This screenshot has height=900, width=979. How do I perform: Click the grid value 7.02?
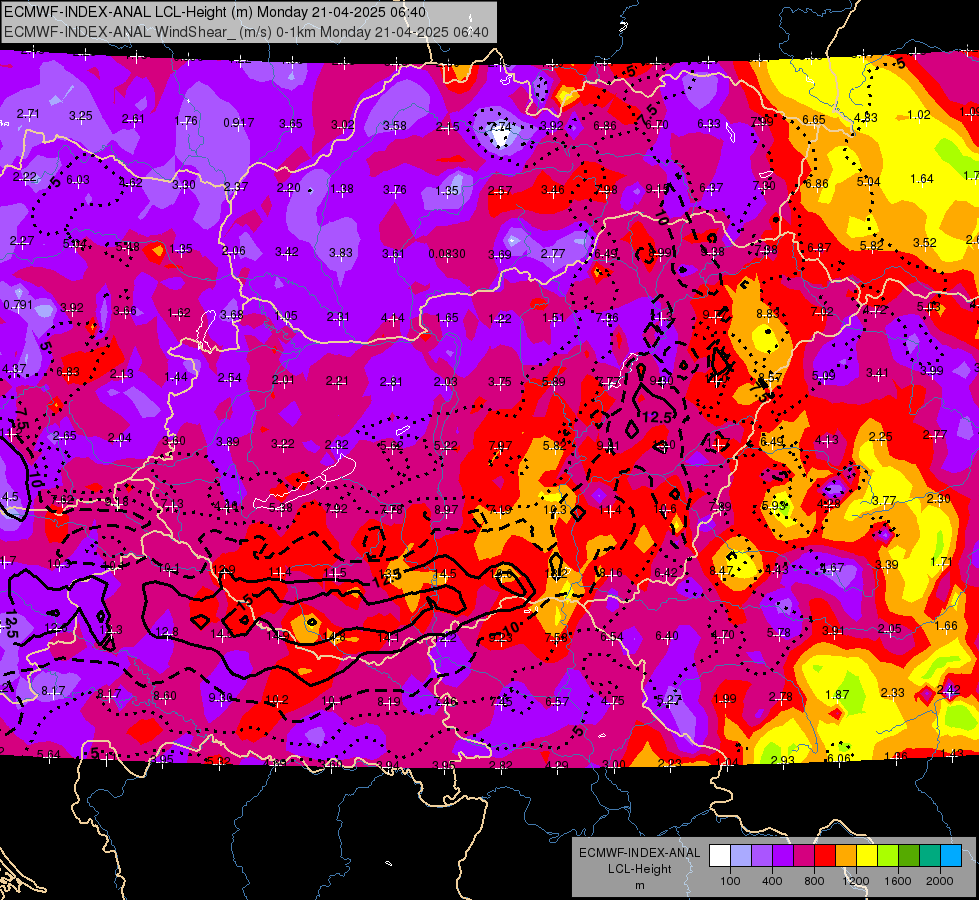(x=822, y=312)
